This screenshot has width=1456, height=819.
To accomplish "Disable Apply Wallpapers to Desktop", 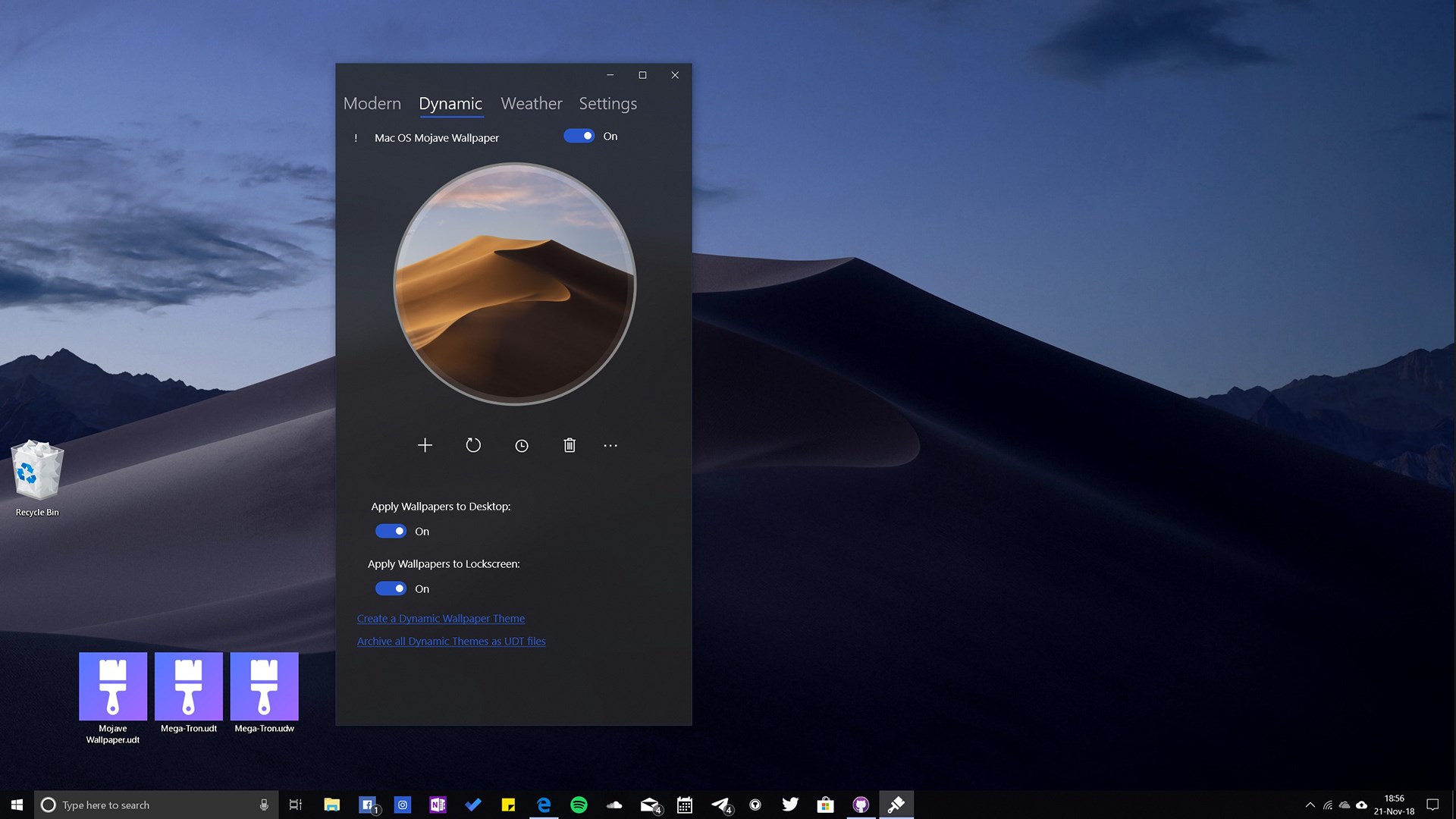I will coord(391,531).
